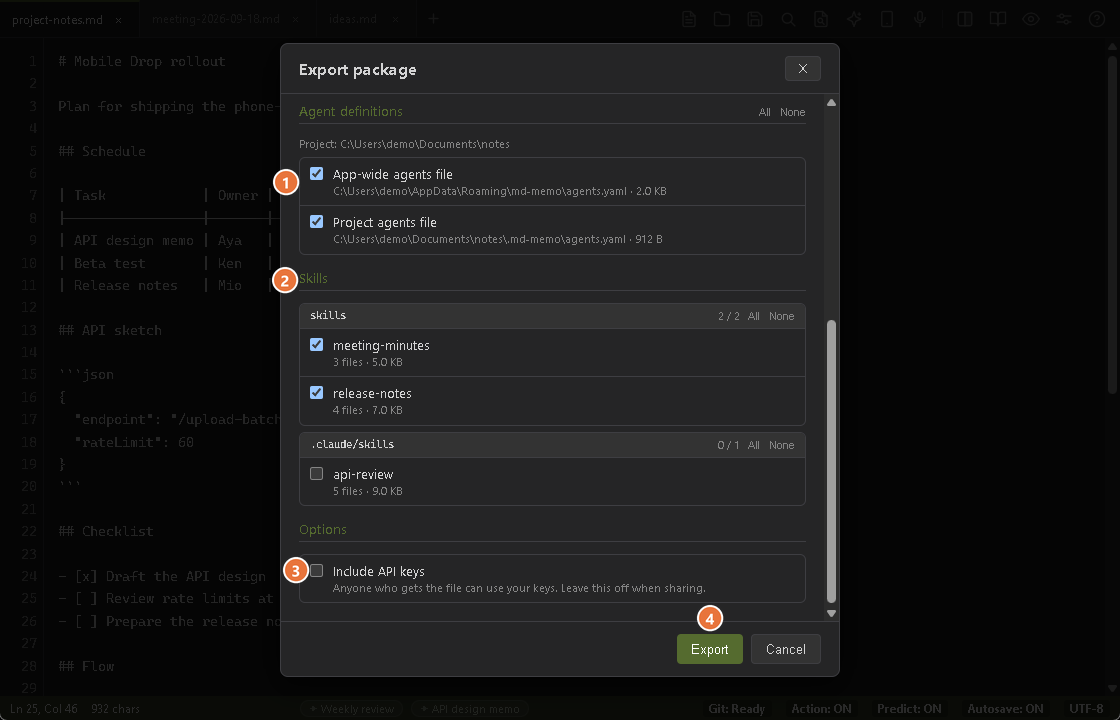Click the find-in-document icon

coord(821,19)
